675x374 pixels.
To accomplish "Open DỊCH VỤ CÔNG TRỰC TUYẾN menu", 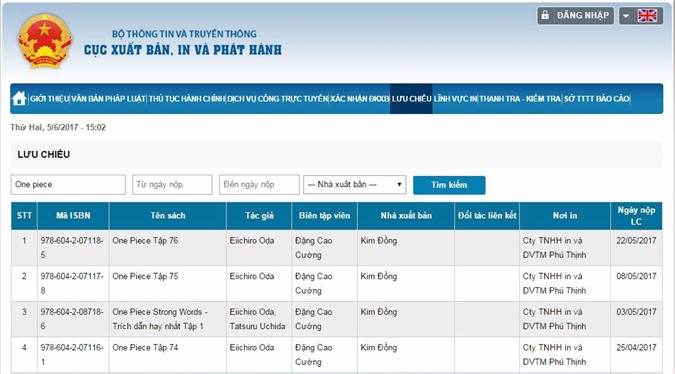I will (x=278, y=99).
